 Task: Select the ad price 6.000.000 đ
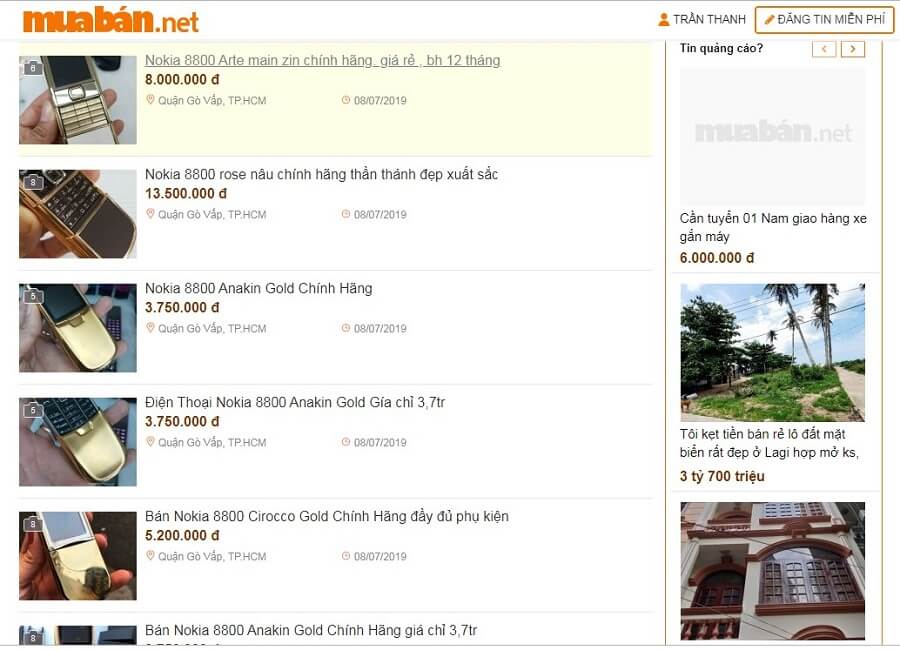tap(717, 258)
